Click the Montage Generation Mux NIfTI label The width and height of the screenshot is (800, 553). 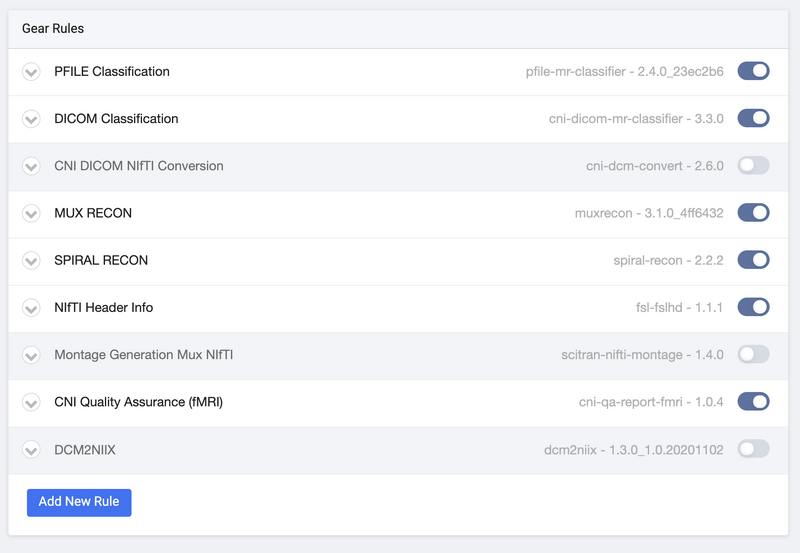coord(143,355)
